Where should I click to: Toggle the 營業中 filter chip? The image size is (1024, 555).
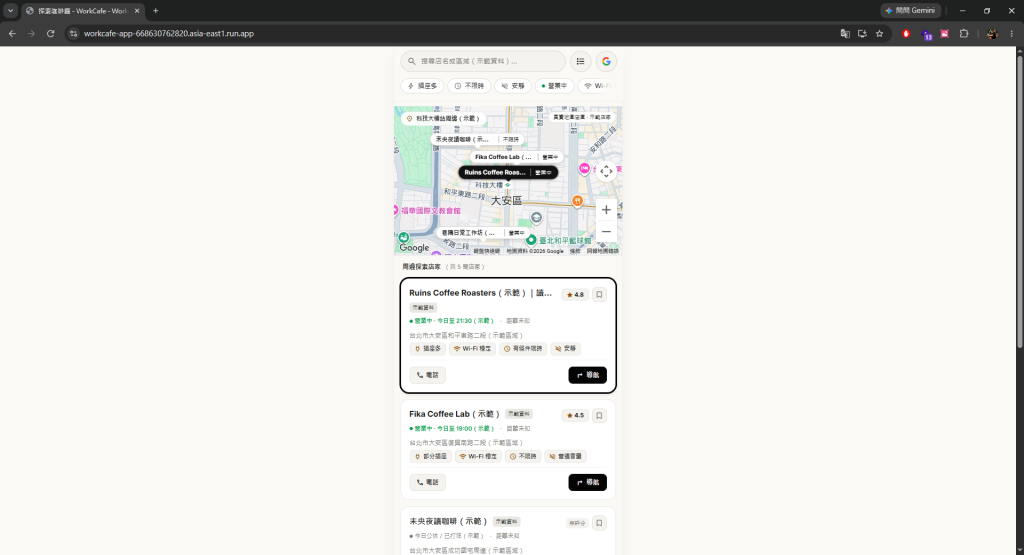click(x=554, y=86)
